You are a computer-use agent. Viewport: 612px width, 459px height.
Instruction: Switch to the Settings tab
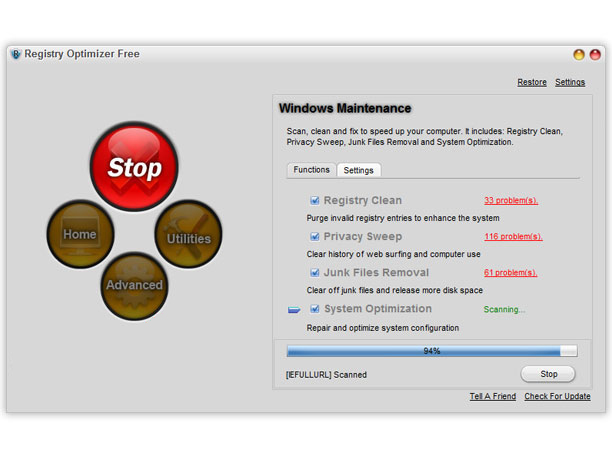coord(359,170)
